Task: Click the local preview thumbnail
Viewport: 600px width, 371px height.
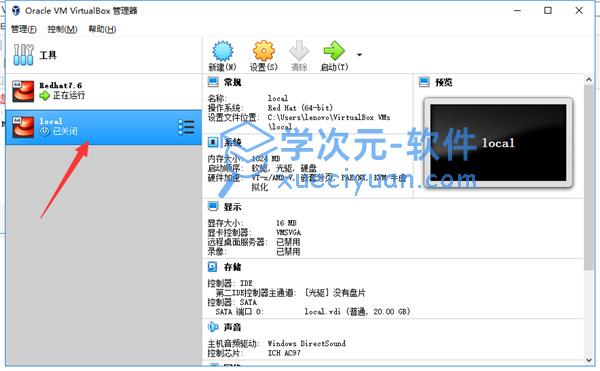Action: pos(498,143)
